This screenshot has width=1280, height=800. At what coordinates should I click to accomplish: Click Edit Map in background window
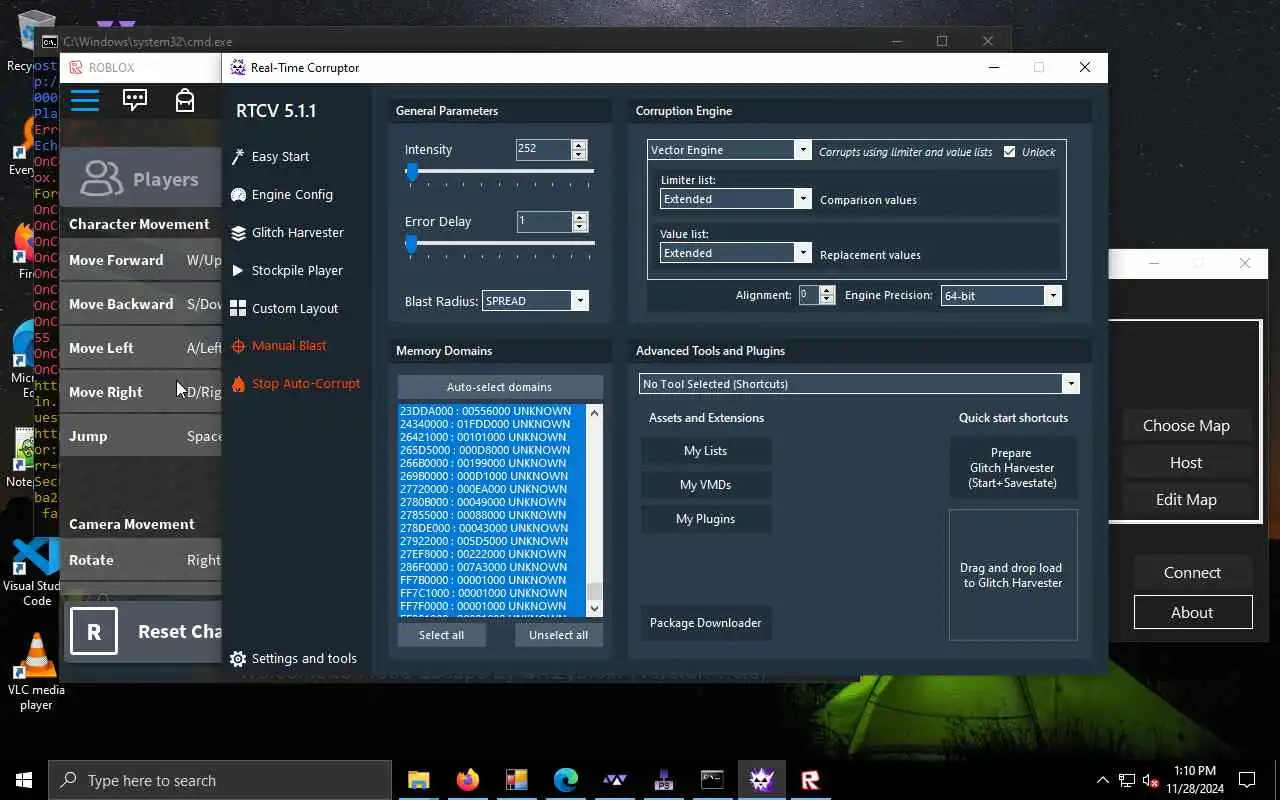1186,500
